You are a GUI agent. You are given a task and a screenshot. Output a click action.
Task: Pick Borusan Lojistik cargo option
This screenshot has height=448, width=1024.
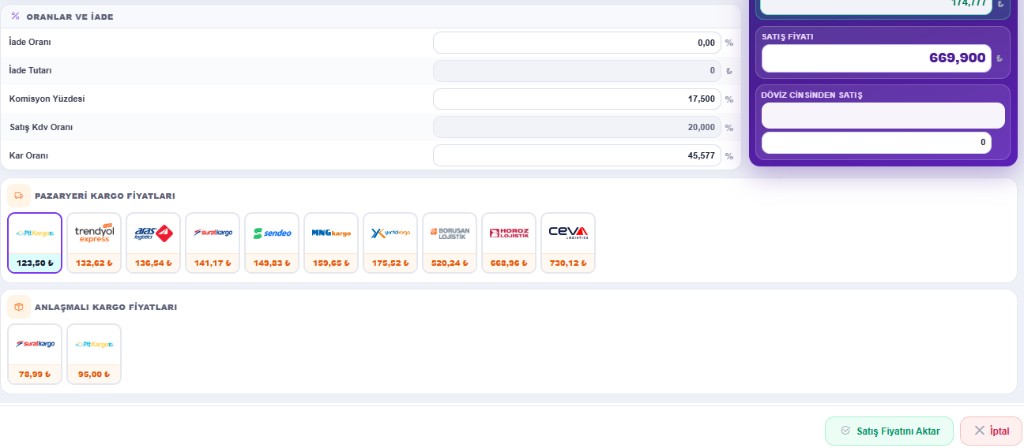point(449,243)
